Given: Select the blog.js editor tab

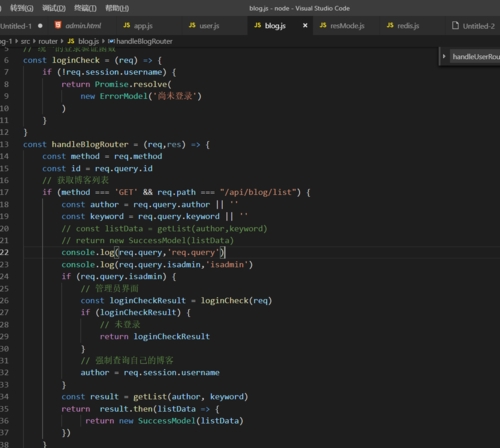Looking at the screenshot, I should tap(275, 26).
